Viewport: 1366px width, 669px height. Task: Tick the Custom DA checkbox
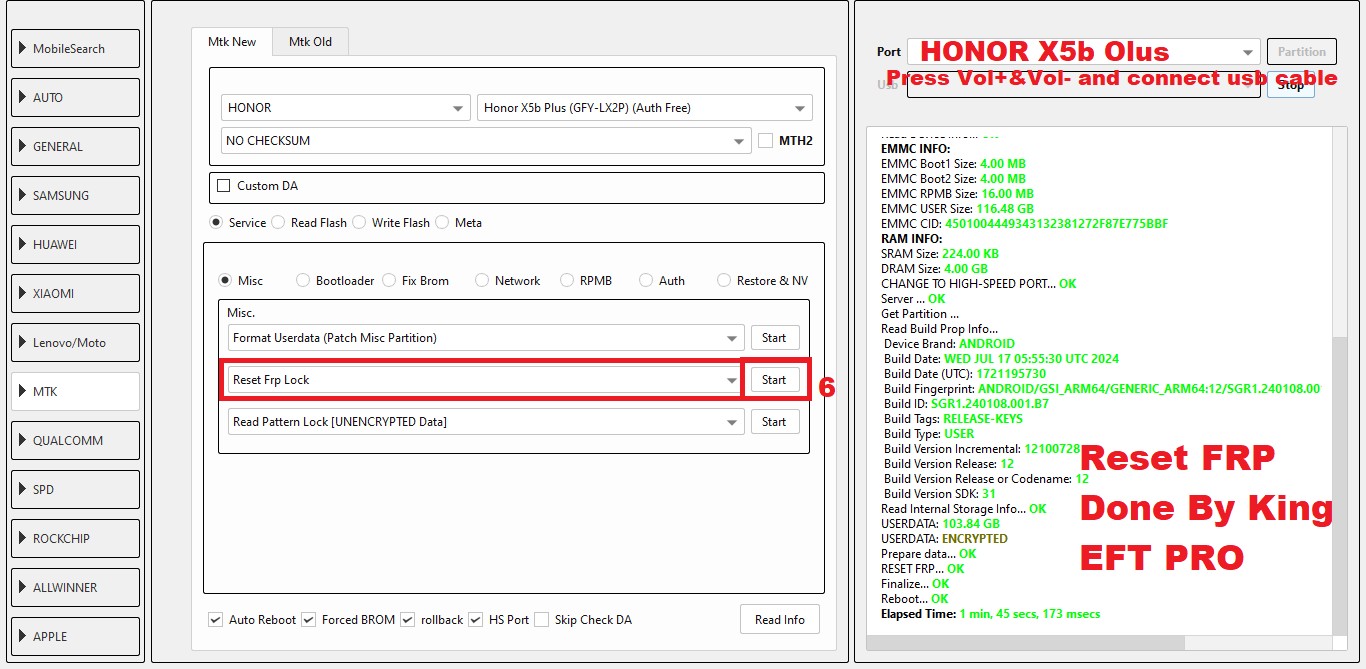224,186
